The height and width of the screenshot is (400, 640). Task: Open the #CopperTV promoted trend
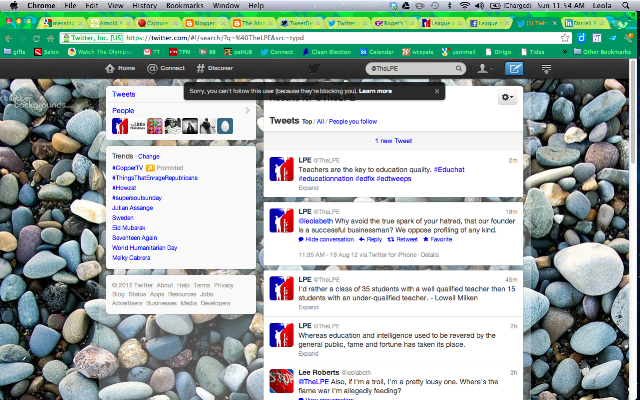click(x=128, y=168)
